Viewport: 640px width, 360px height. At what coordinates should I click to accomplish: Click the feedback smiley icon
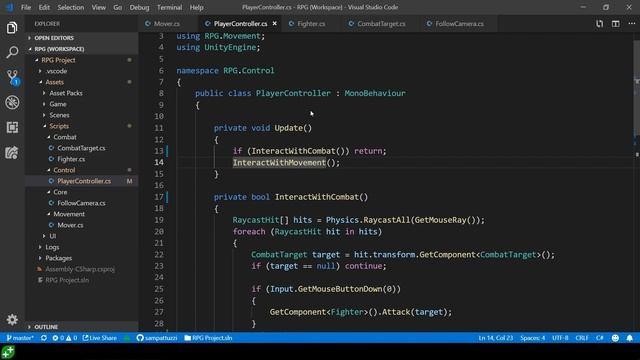coord(615,338)
